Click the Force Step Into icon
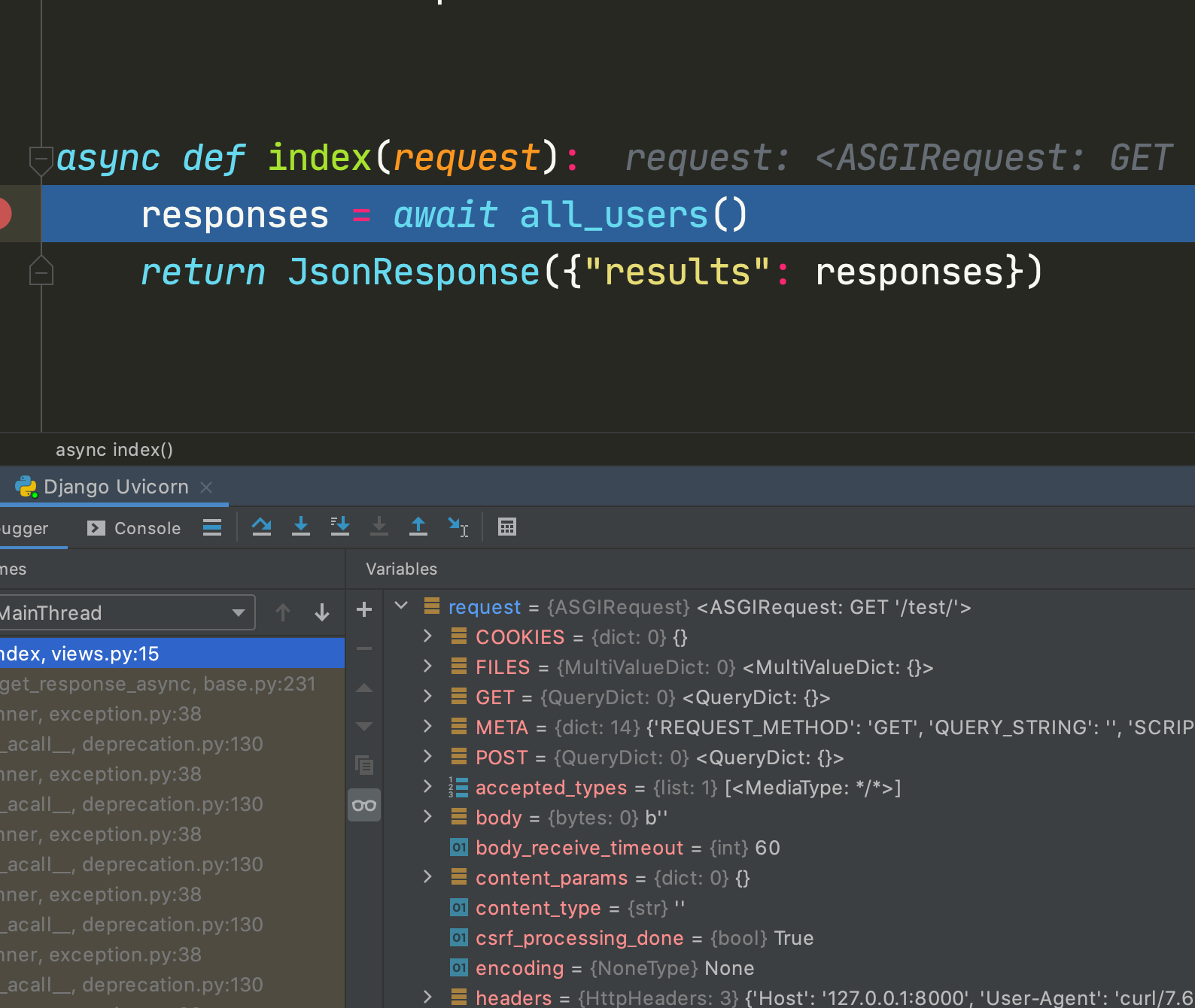The height and width of the screenshot is (1008, 1195). click(379, 527)
